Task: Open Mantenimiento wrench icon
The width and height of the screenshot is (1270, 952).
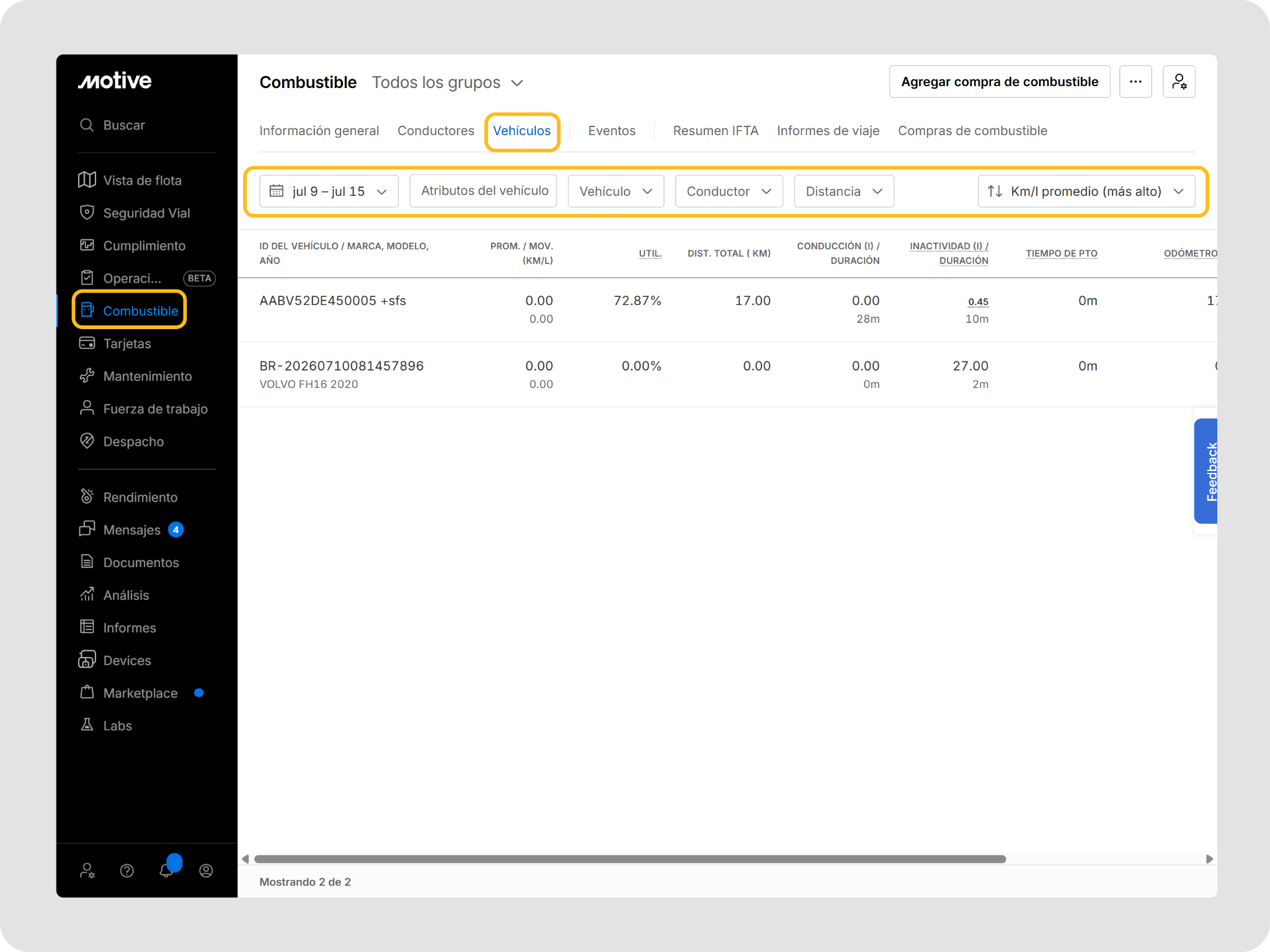Action: tap(87, 376)
